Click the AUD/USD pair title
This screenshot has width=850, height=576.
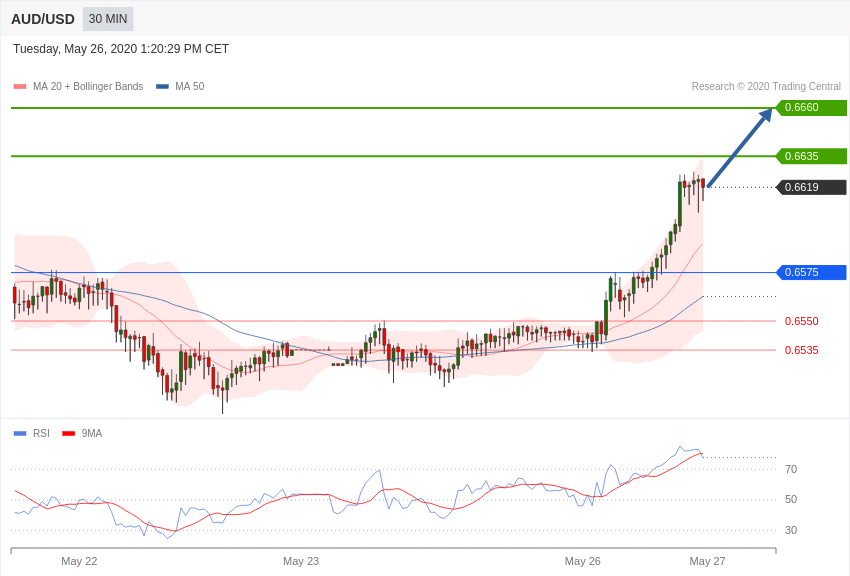point(43,20)
